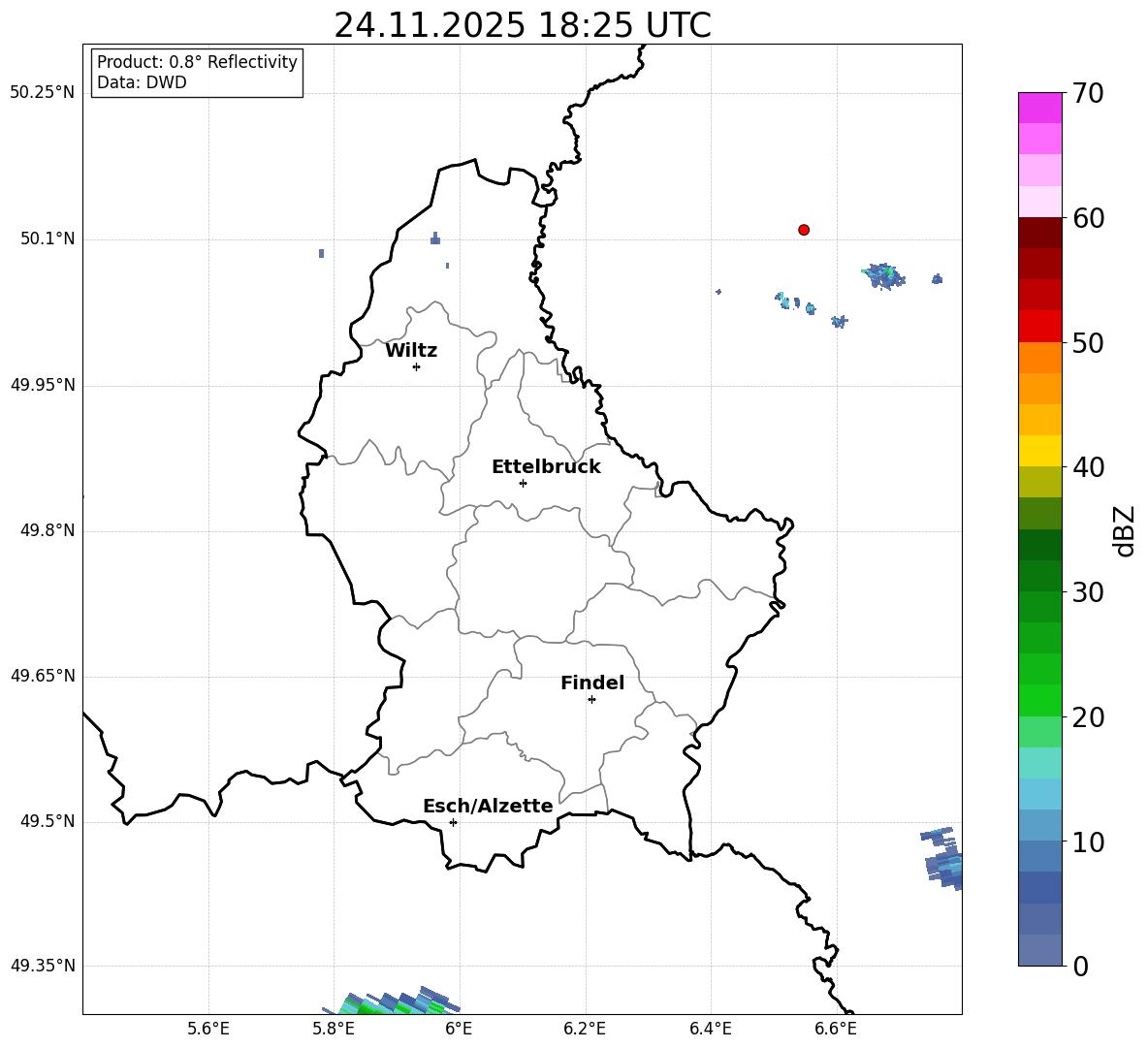The width and height of the screenshot is (1148, 1048).
Task: Click the 6°E longitude label
Action: (459, 1029)
